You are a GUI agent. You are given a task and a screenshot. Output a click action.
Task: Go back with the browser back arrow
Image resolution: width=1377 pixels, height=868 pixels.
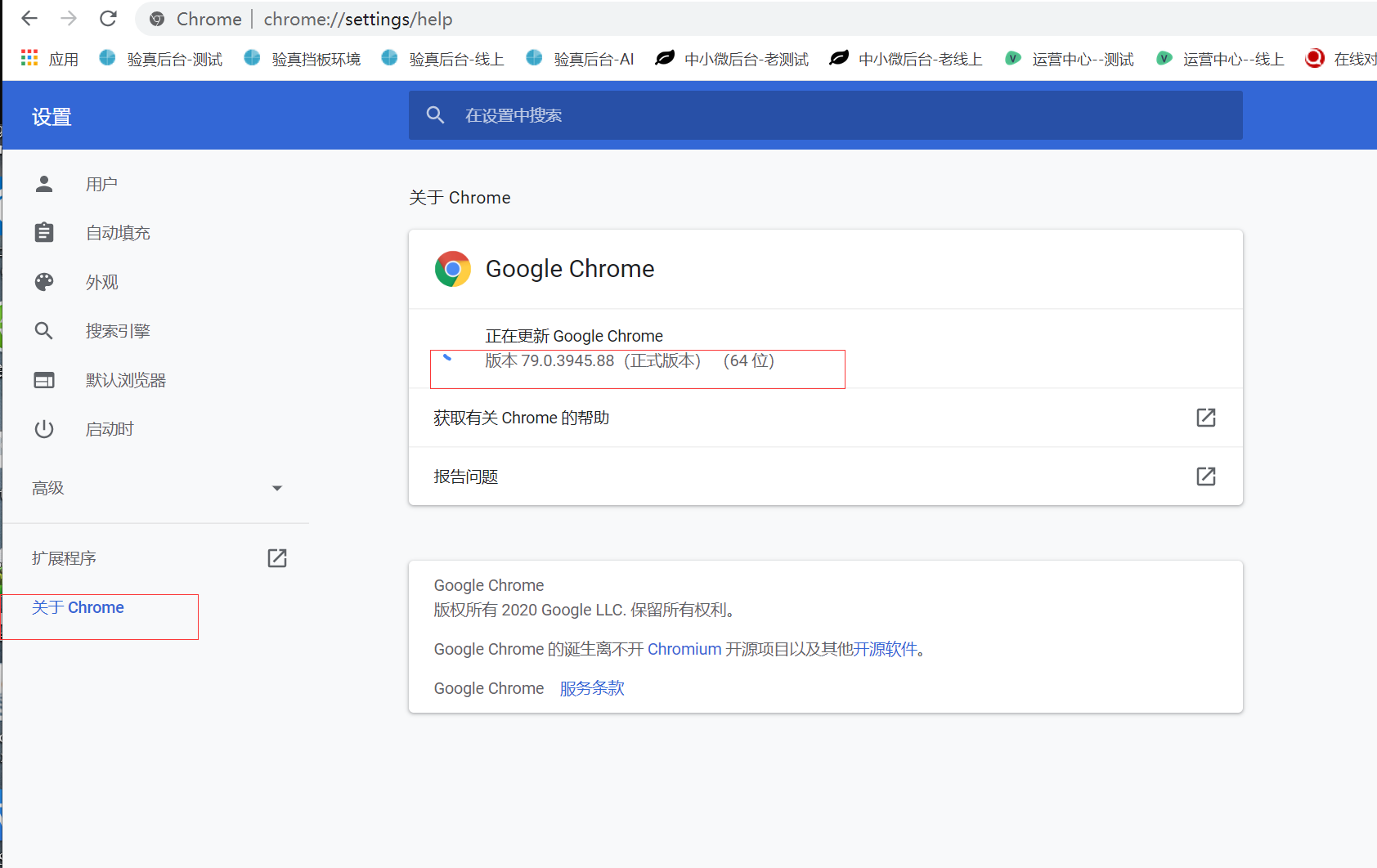pyautogui.click(x=29, y=18)
